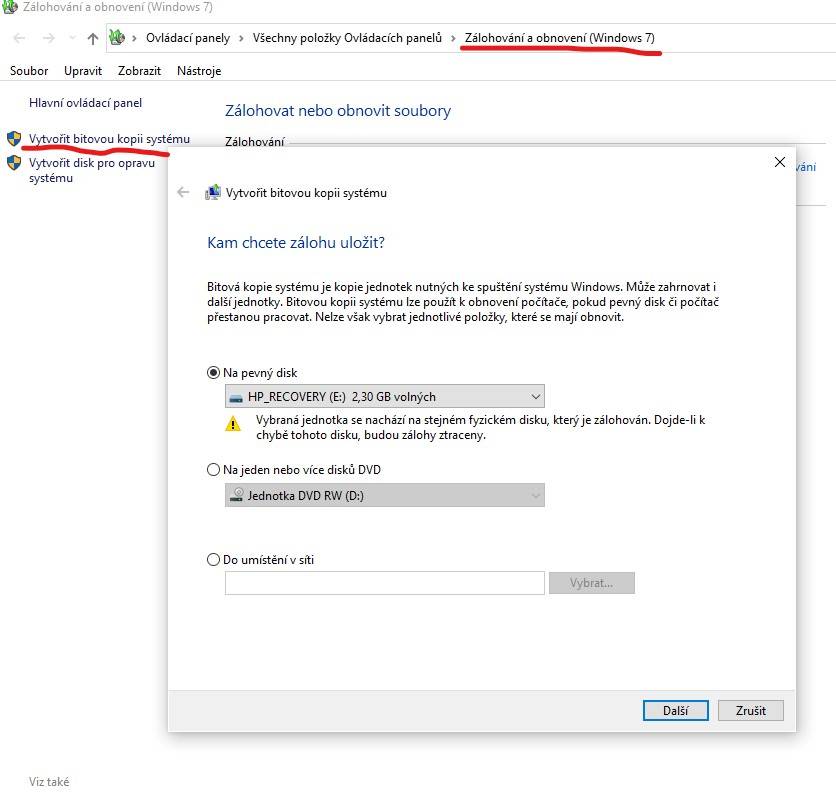The image size is (836, 796).
Task: Open the Zobrazit menu
Action: click(x=139, y=71)
